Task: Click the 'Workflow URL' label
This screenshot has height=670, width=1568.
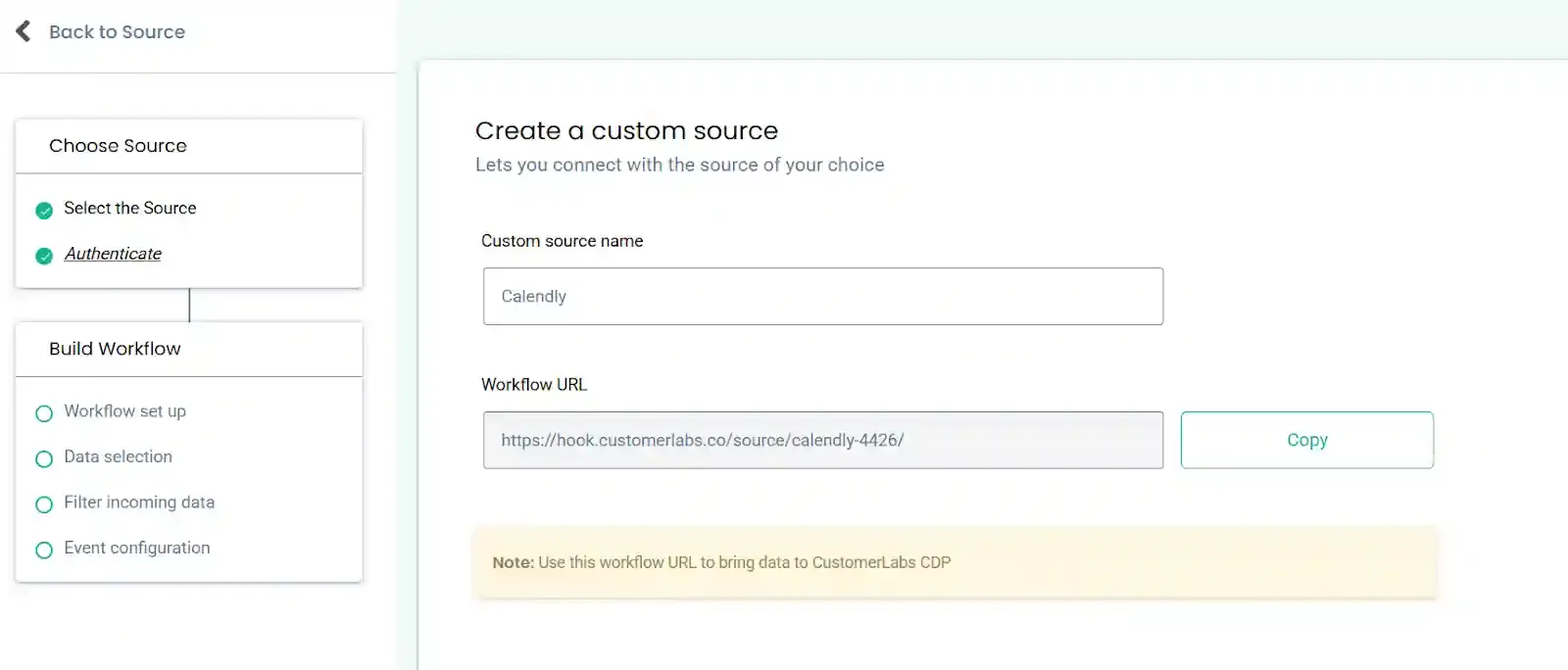Action: (x=534, y=385)
